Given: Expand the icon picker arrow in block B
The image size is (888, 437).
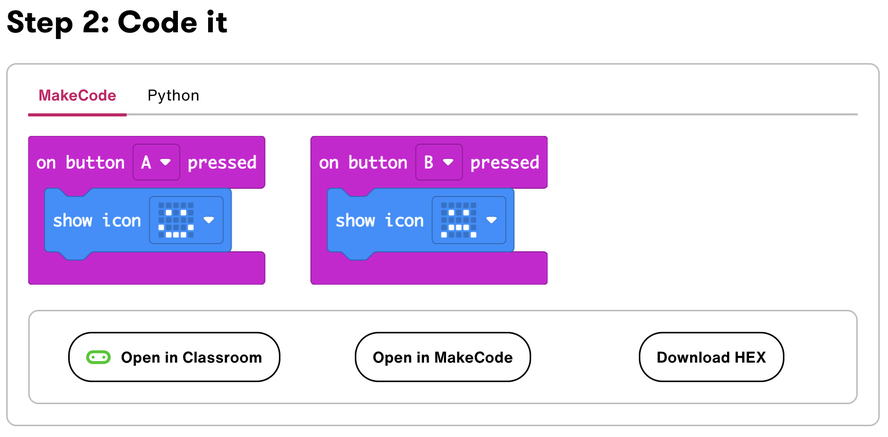Looking at the screenshot, I should (493, 220).
